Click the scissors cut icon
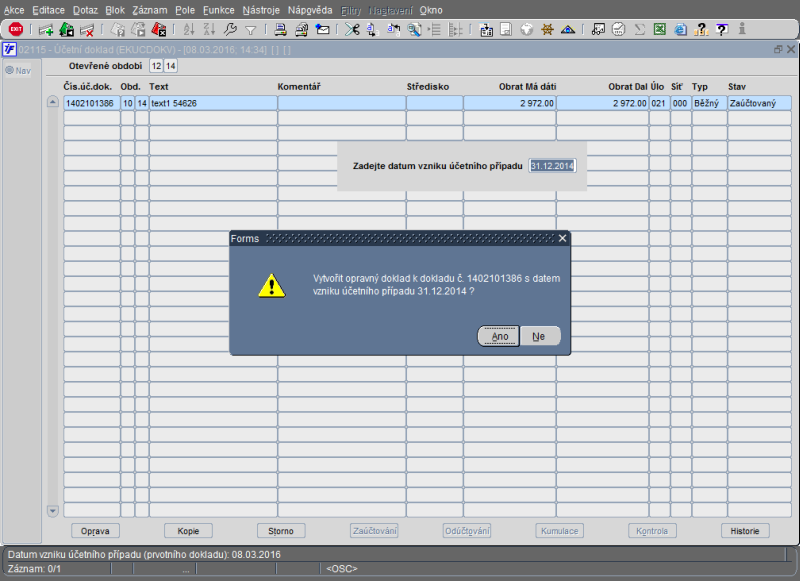This screenshot has height=581, width=800. (x=352, y=30)
